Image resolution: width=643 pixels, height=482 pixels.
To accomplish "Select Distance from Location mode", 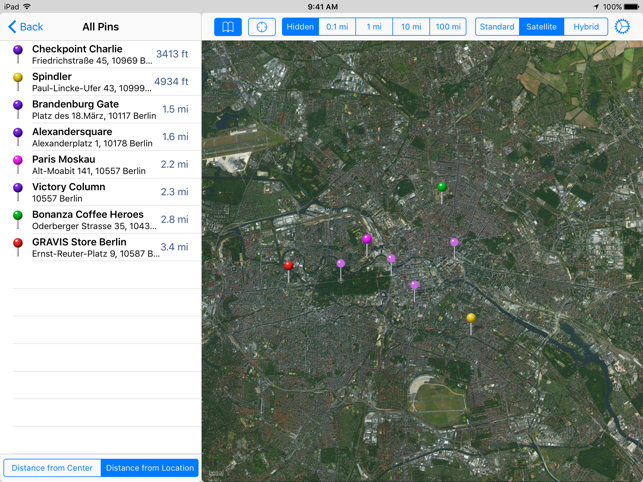I will (x=150, y=468).
